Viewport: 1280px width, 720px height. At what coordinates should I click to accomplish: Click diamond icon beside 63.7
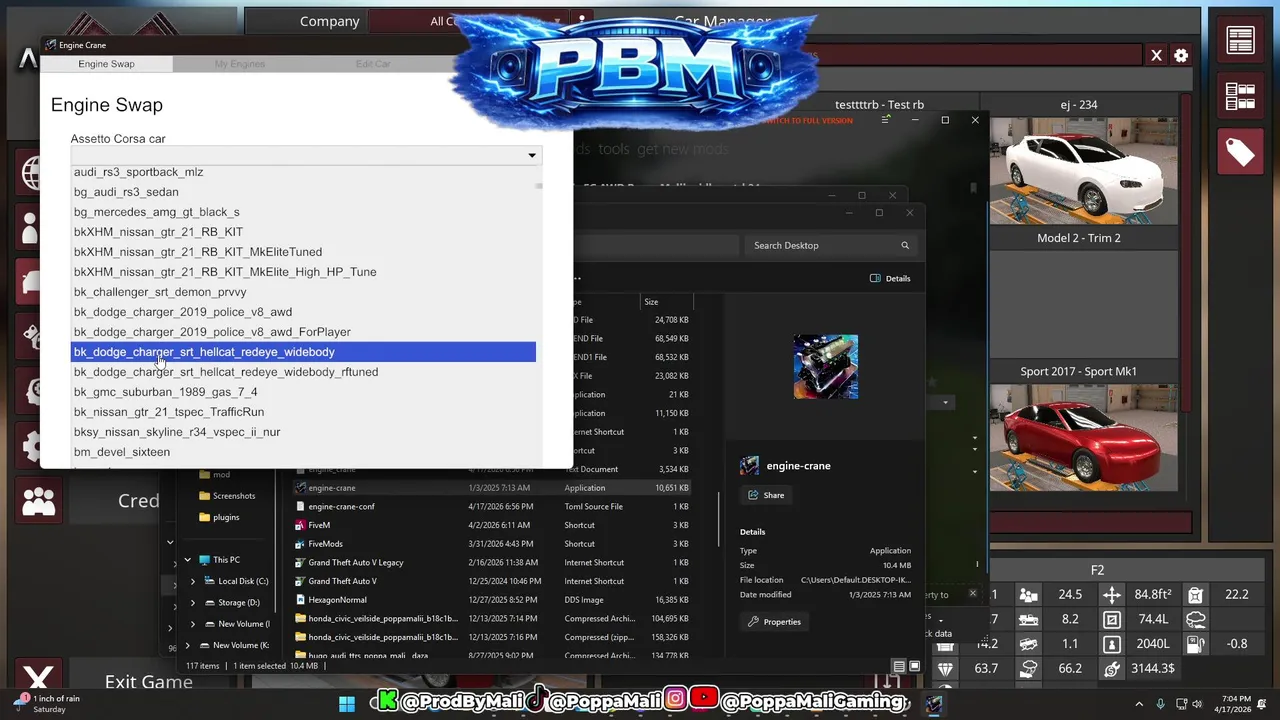click(x=945, y=669)
